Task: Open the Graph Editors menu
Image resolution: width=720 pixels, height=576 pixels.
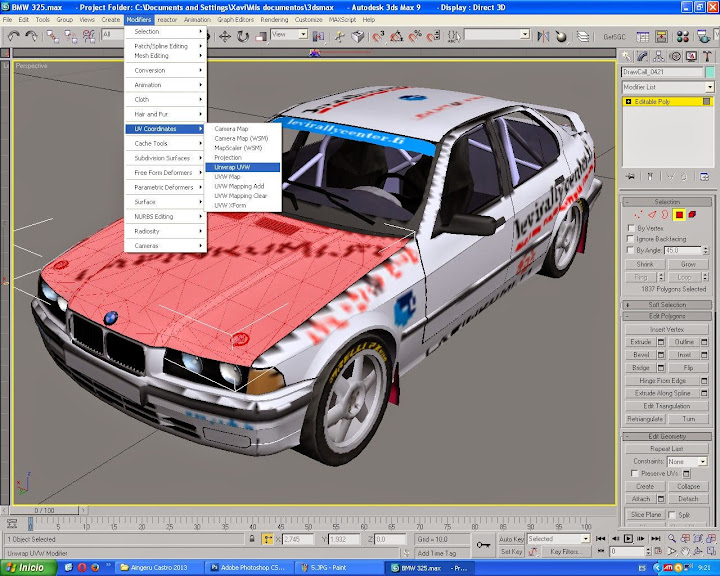Action: 236,20
